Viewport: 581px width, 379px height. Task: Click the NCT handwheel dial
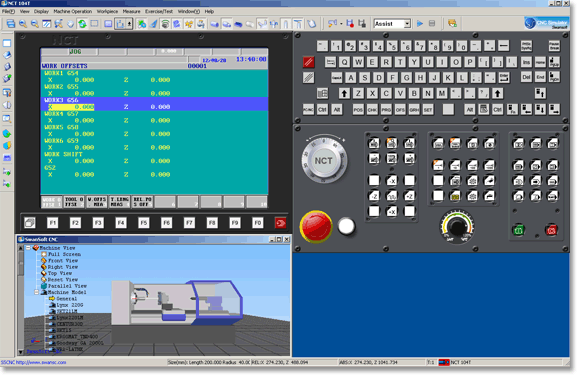(x=323, y=160)
